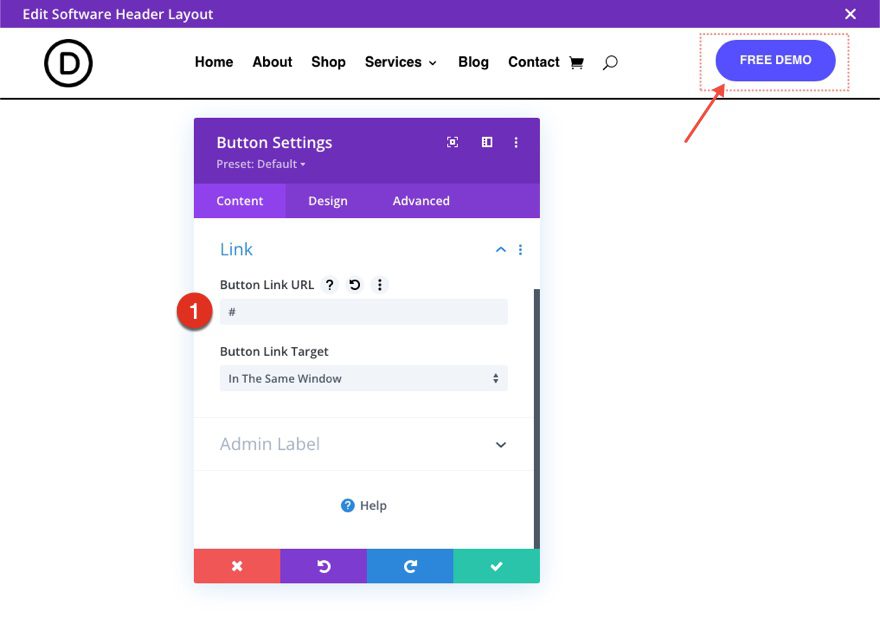
Task: Discard changes with the red X button
Action: [x=237, y=565]
